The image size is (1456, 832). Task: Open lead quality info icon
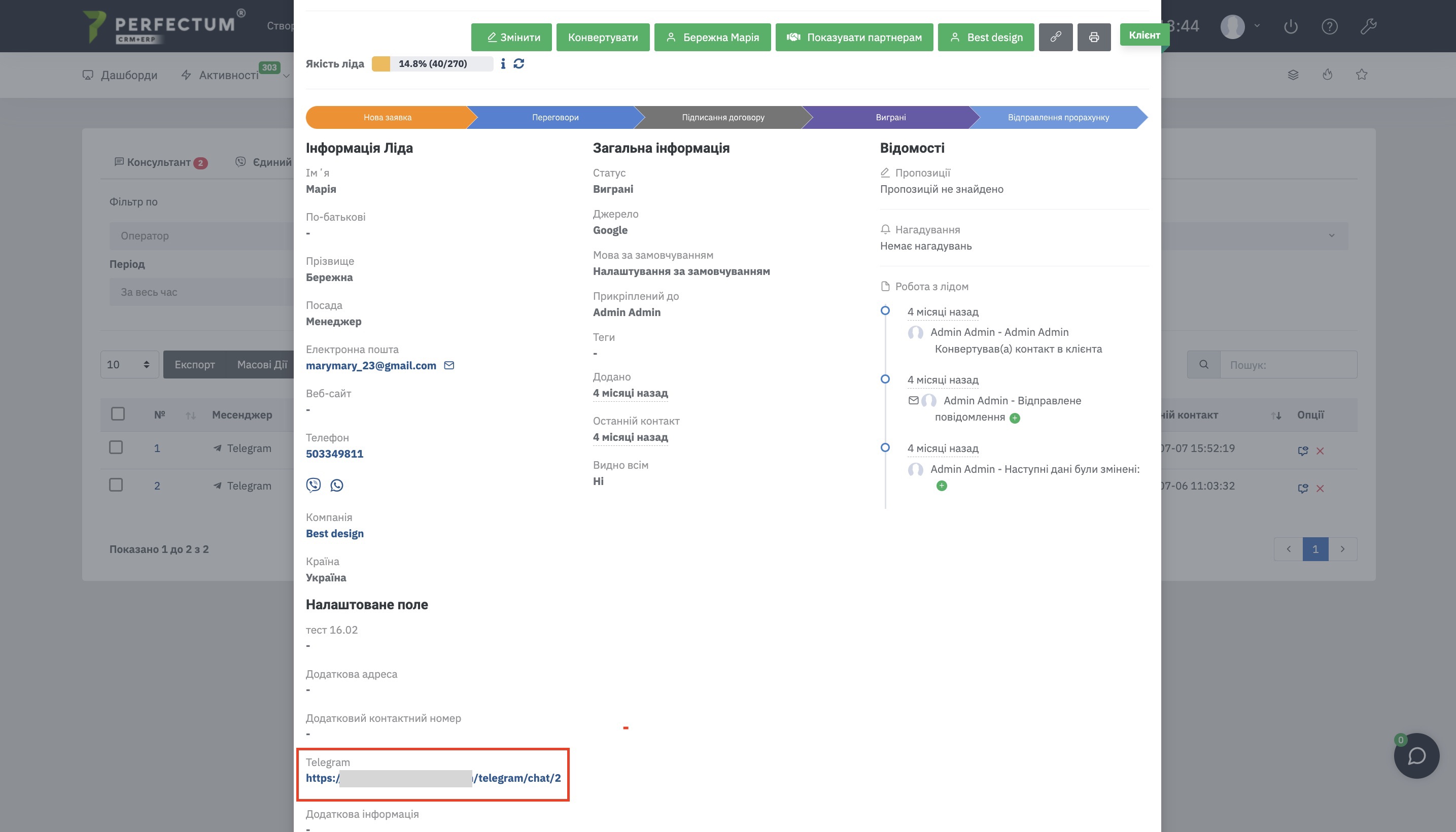click(x=503, y=63)
